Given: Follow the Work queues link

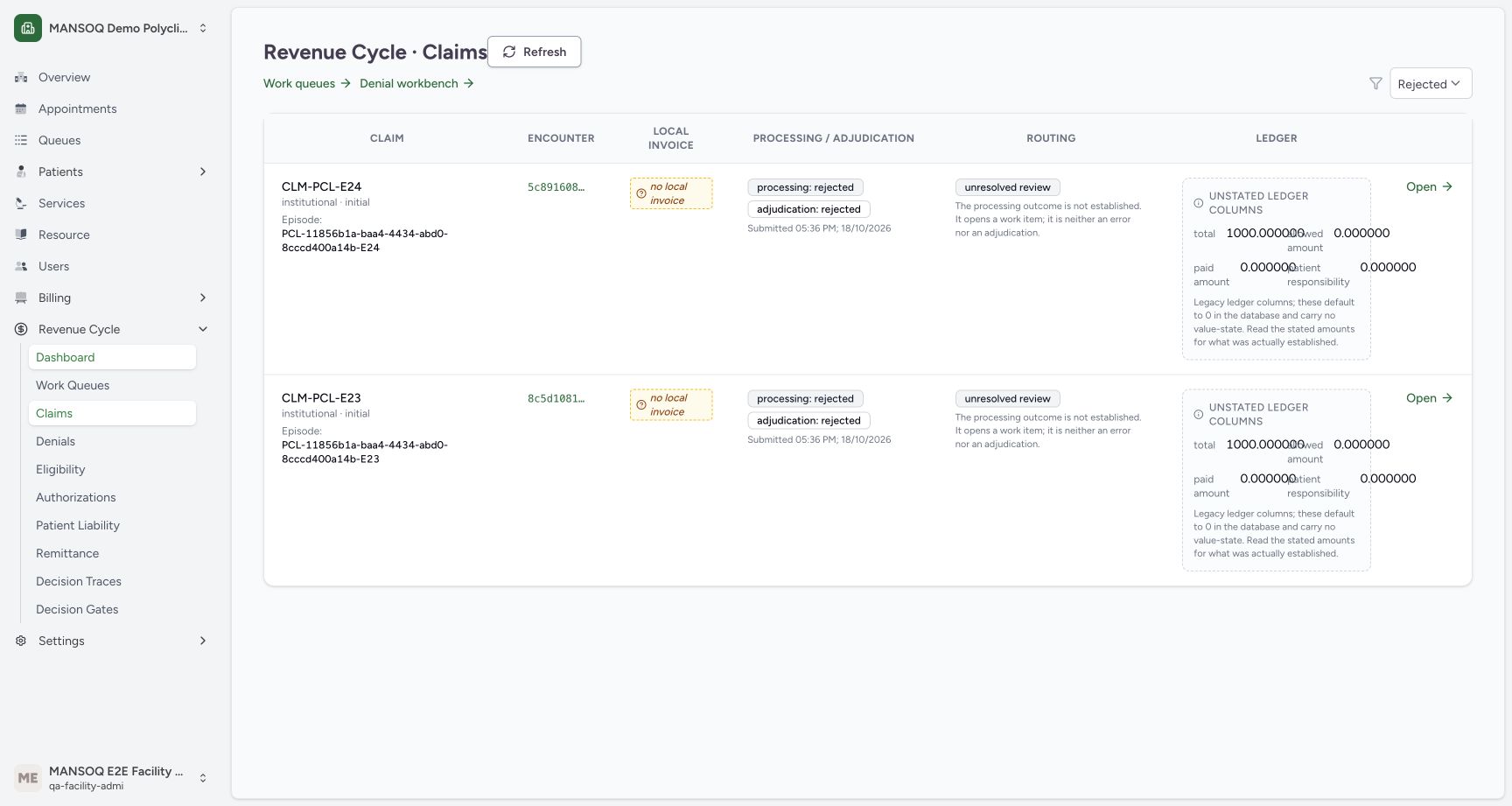Looking at the screenshot, I should pos(307,83).
